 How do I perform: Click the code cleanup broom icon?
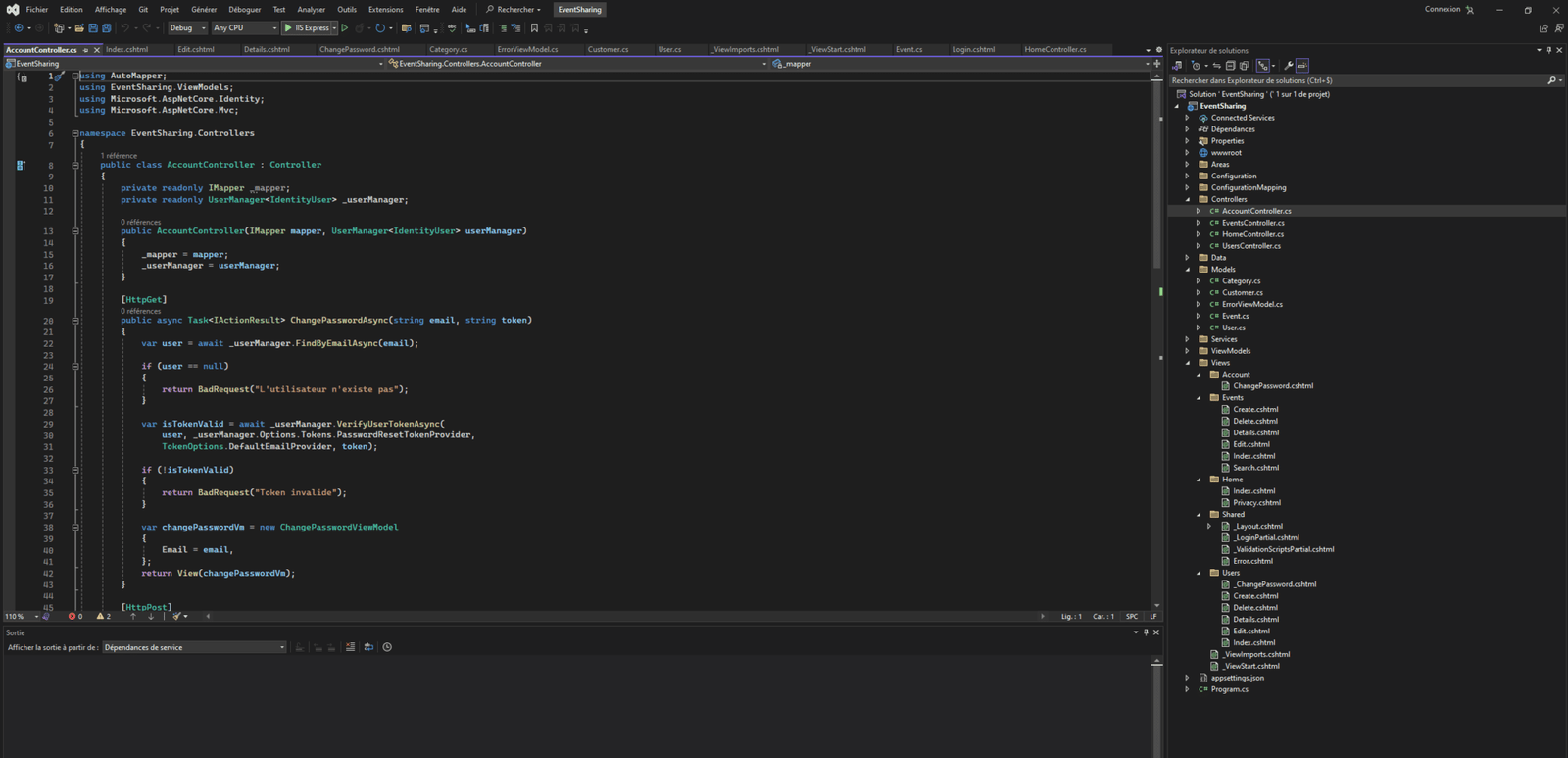177,617
